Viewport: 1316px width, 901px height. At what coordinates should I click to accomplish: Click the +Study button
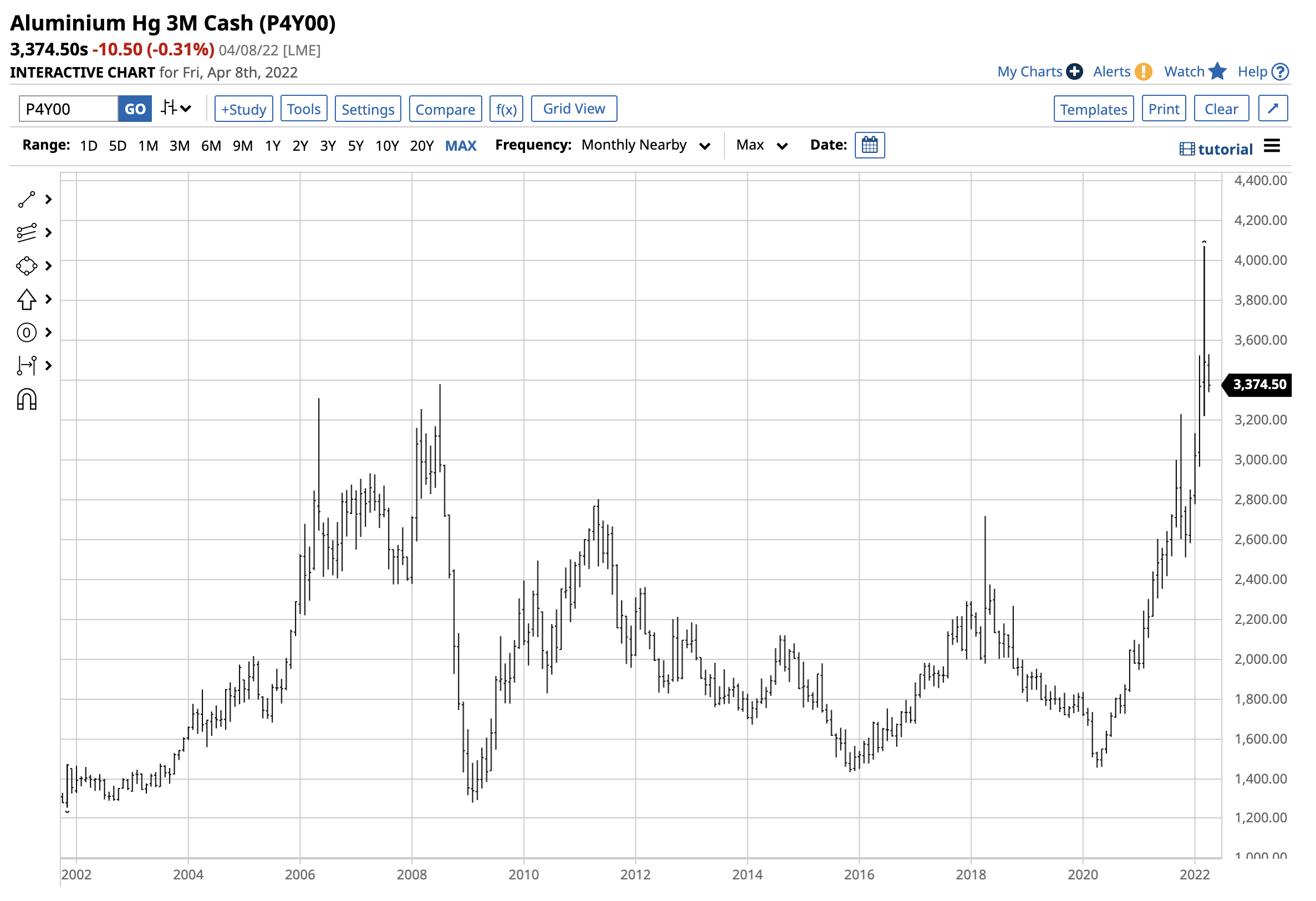coord(244,109)
